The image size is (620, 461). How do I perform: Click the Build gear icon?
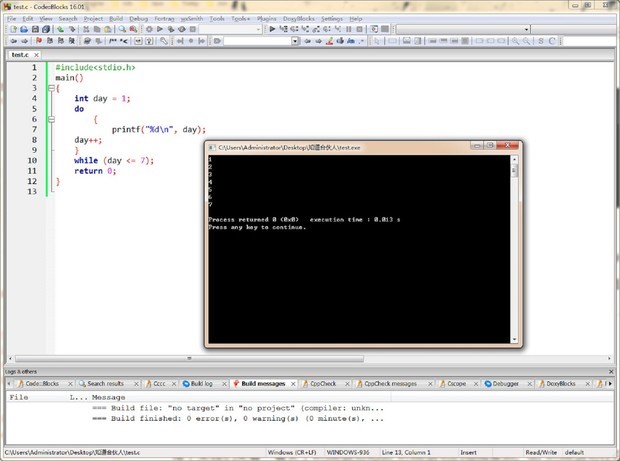(149, 29)
